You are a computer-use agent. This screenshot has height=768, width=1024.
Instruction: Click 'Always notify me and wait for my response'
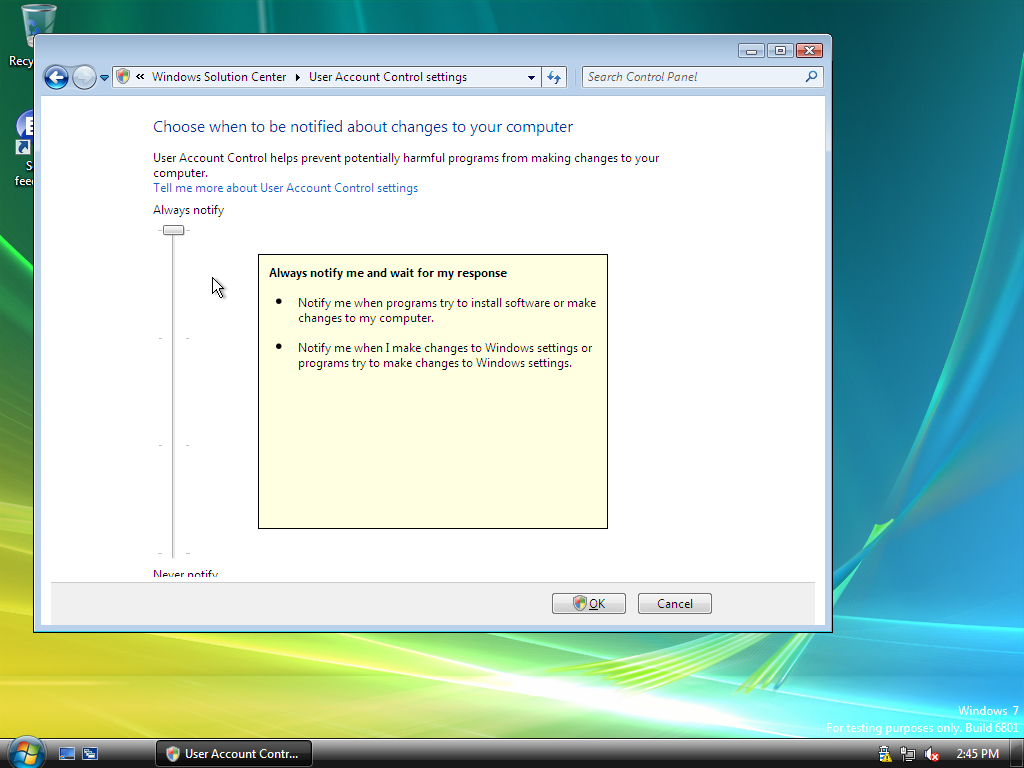pyautogui.click(x=388, y=273)
